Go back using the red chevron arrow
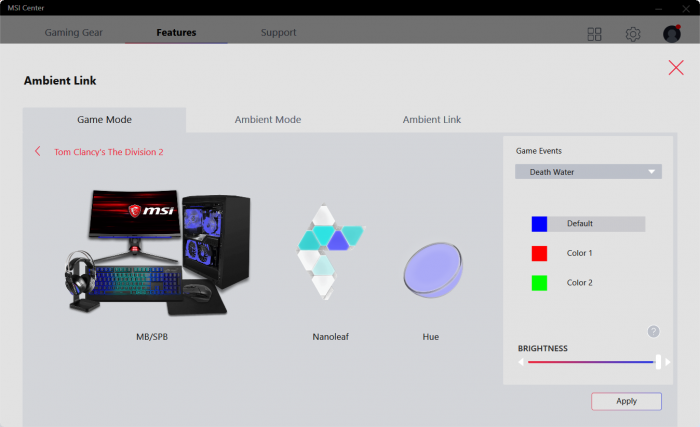The width and height of the screenshot is (700, 427). pyautogui.click(x=38, y=151)
